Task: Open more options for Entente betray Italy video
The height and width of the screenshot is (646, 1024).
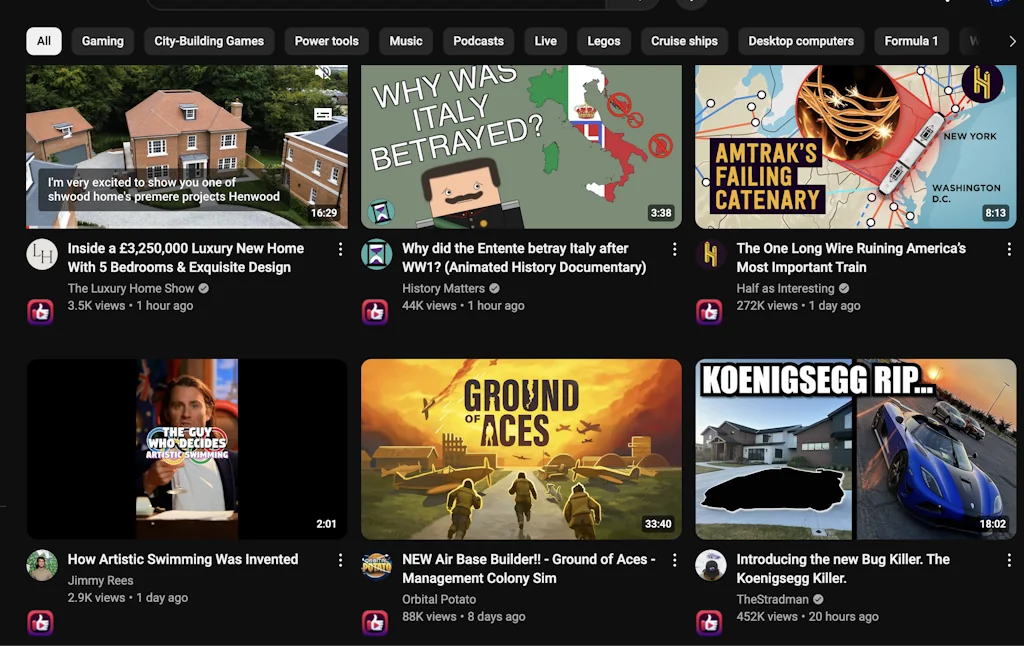Action: pyautogui.click(x=675, y=249)
